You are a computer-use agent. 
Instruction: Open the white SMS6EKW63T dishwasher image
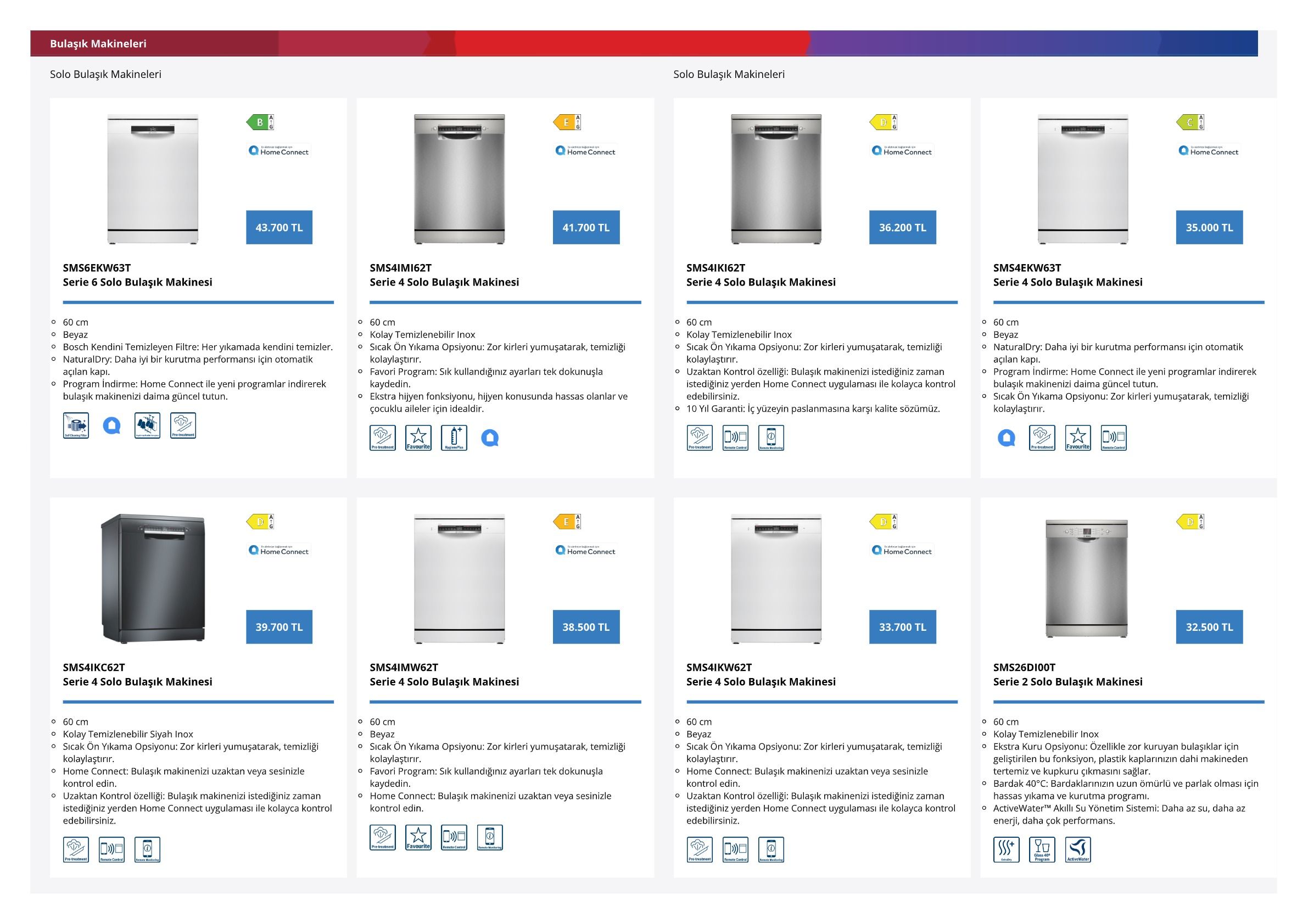click(153, 180)
